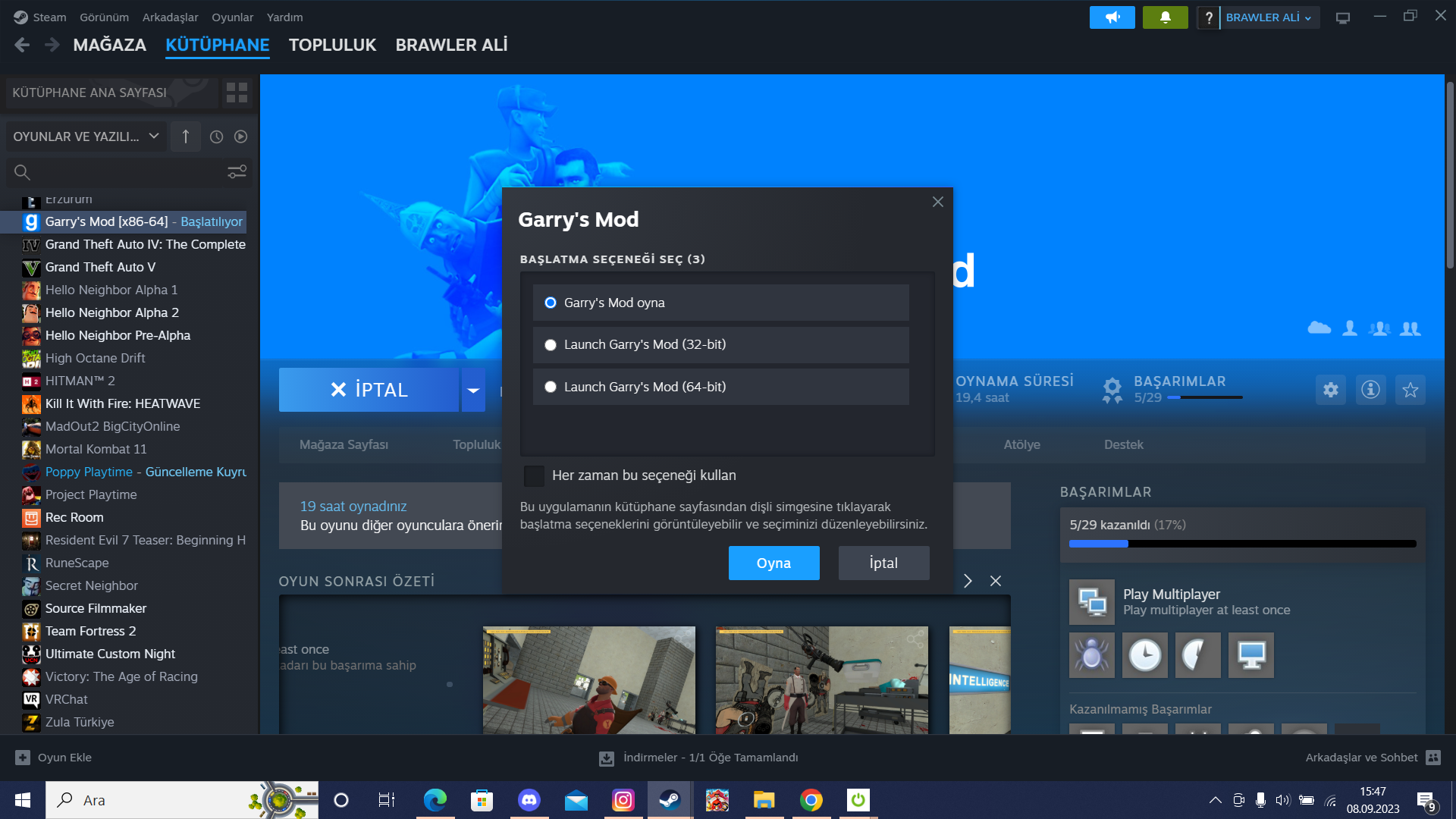
Task: Open the Görünüm menu
Action: [104, 17]
